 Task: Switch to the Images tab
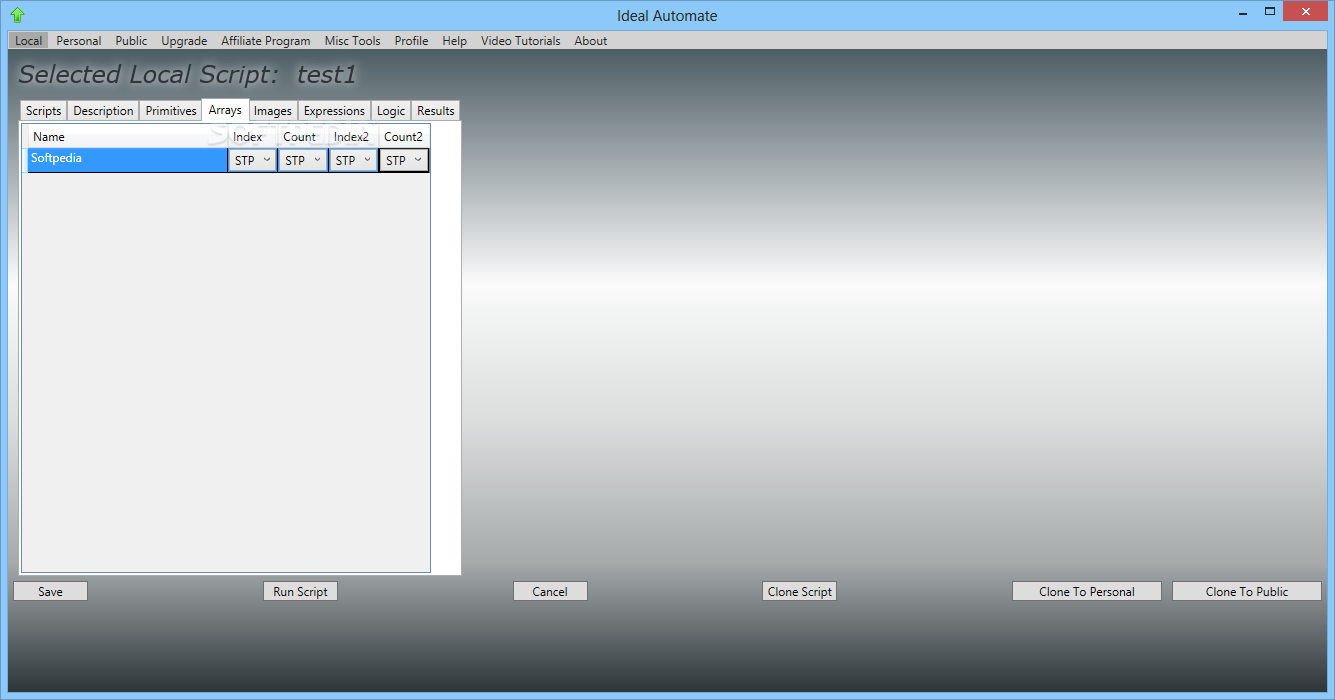pos(273,111)
